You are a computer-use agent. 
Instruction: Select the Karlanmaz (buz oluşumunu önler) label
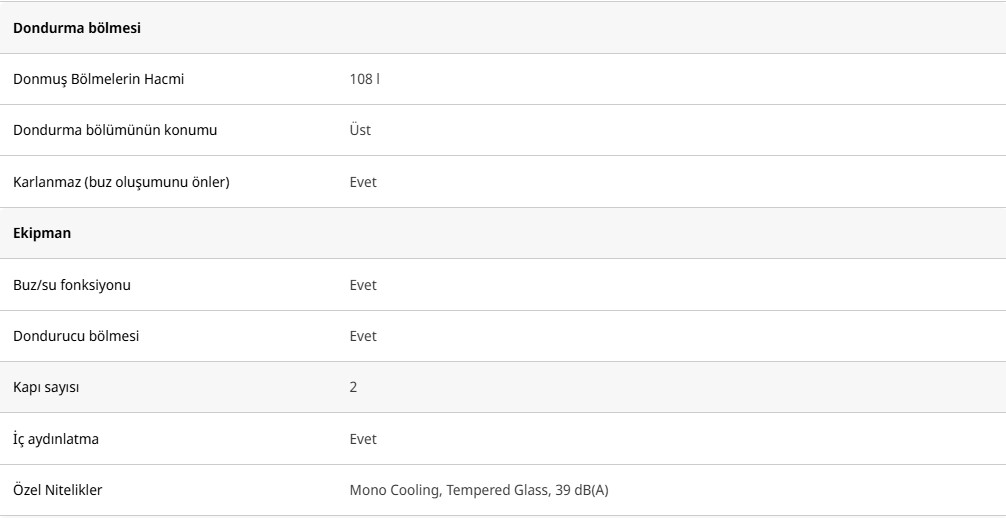point(121,182)
